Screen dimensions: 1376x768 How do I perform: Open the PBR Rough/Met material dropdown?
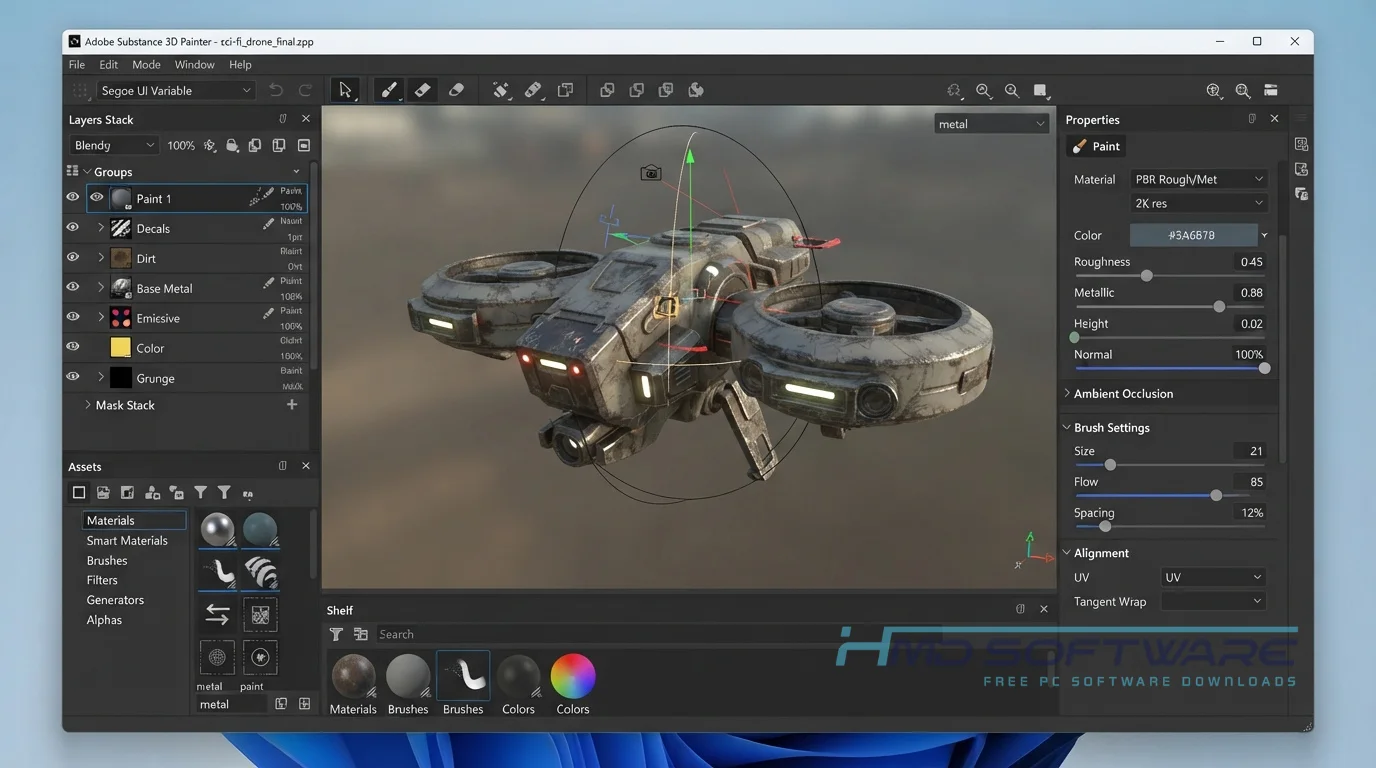pos(1199,179)
